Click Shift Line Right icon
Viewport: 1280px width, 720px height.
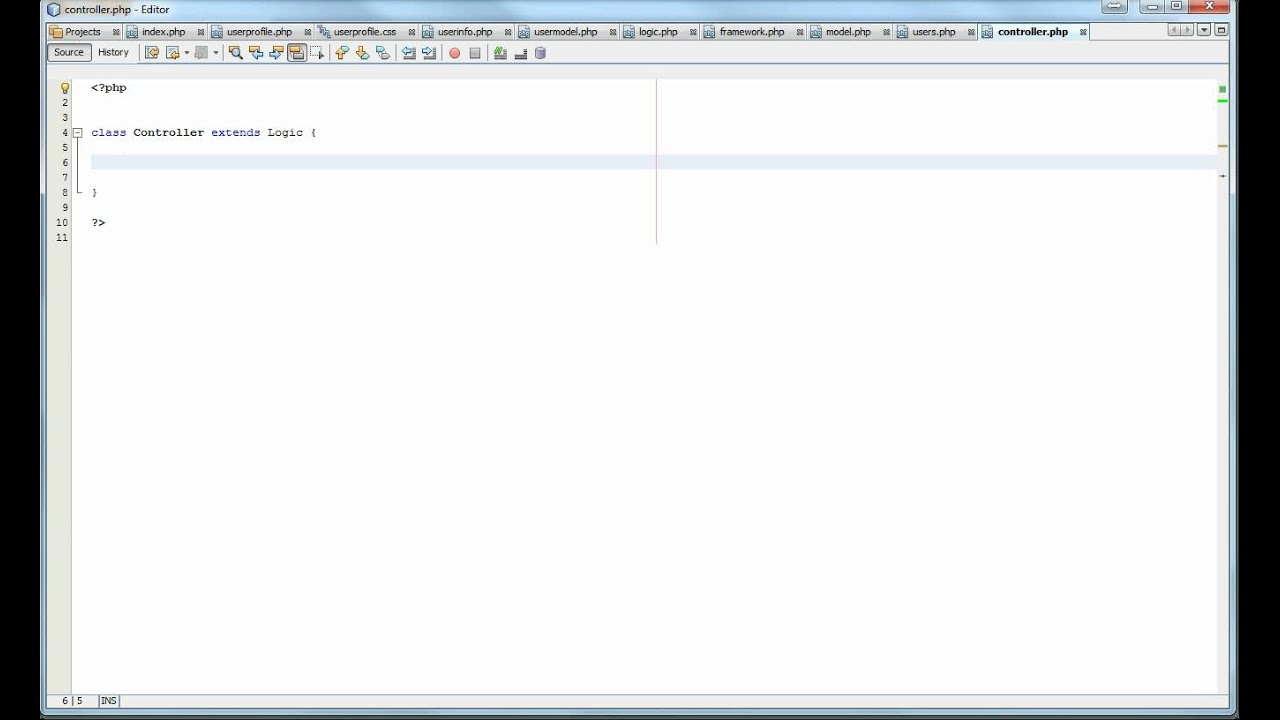click(x=429, y=52)
